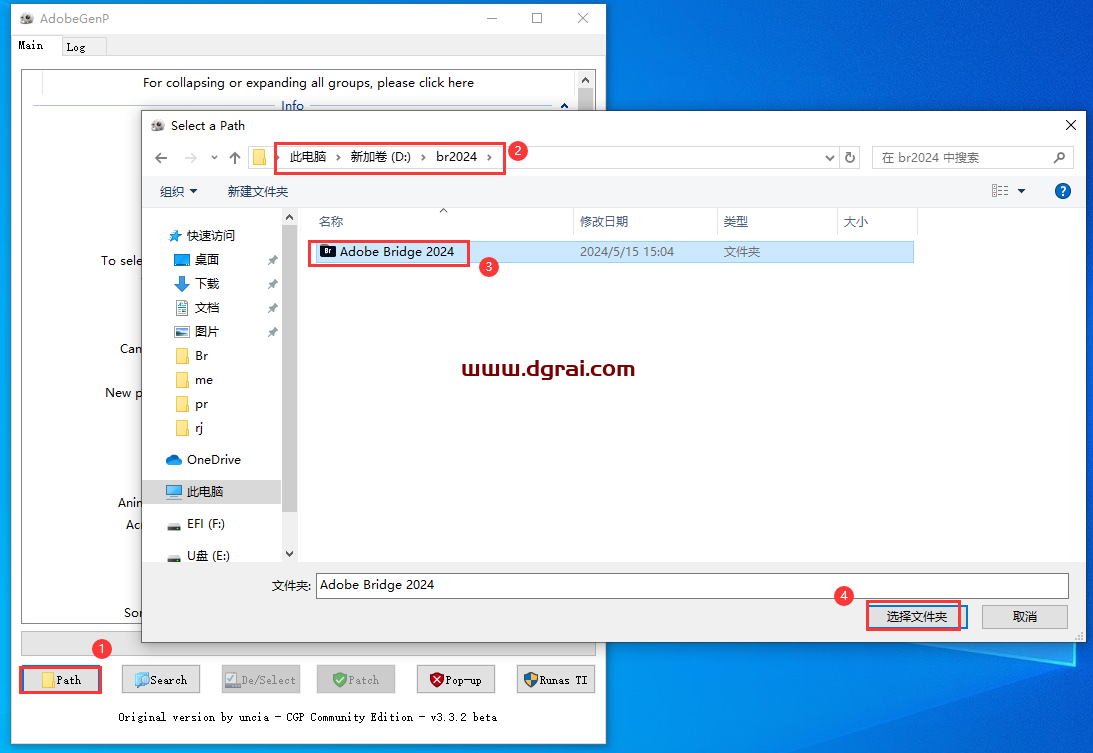Click the Back navigation arrow
Screen dimensions: 1093x753
[162, 158]
